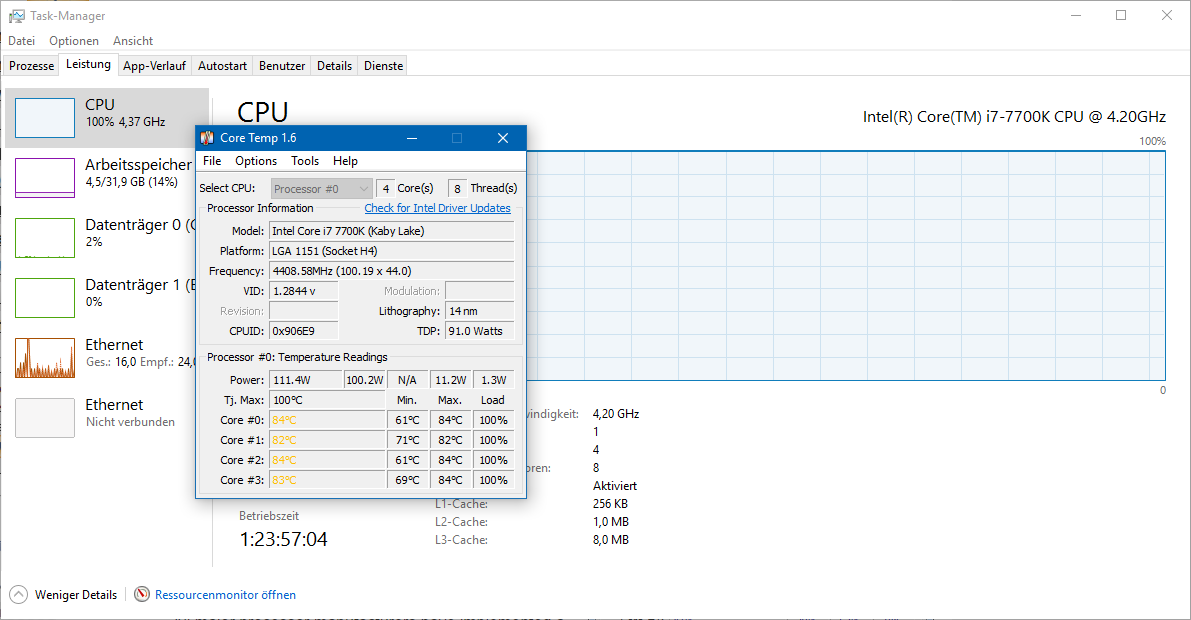The height and width of the screenshot is (620, 1191).
Task: Switch to the Benutzer tab
Action: pyautogui.click(x=282, y=66)
